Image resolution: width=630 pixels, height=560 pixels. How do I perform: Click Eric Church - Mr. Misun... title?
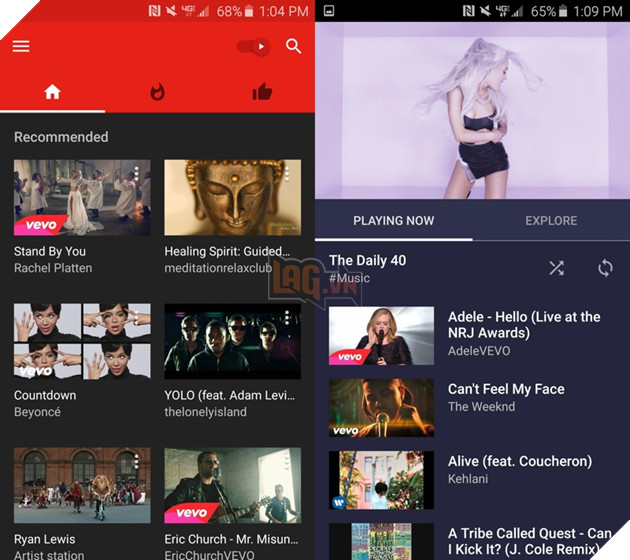coord(231,539)
